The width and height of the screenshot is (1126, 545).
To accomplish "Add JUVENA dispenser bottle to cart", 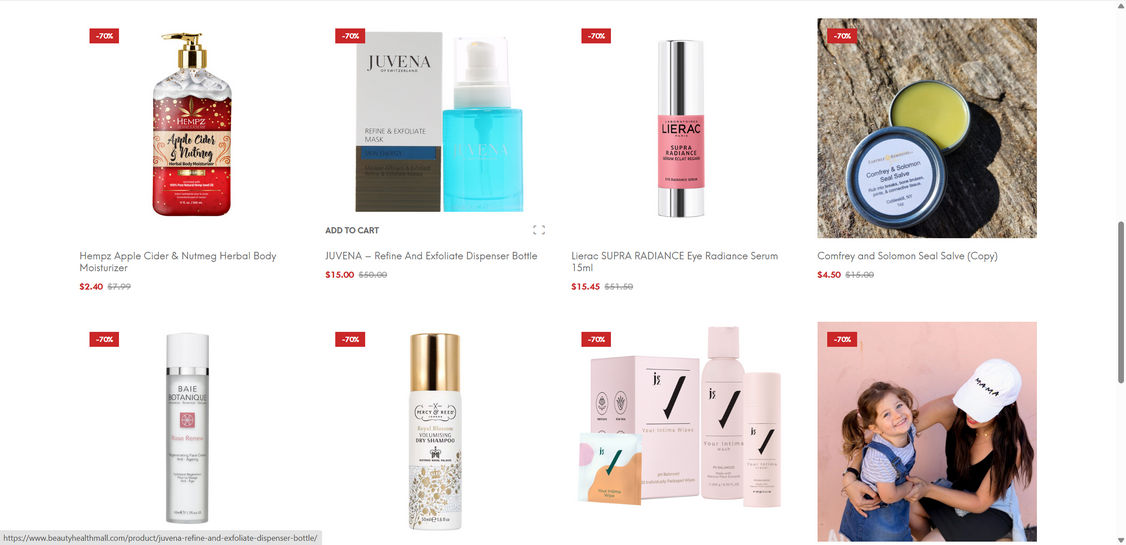I will (x=352, y=230).
